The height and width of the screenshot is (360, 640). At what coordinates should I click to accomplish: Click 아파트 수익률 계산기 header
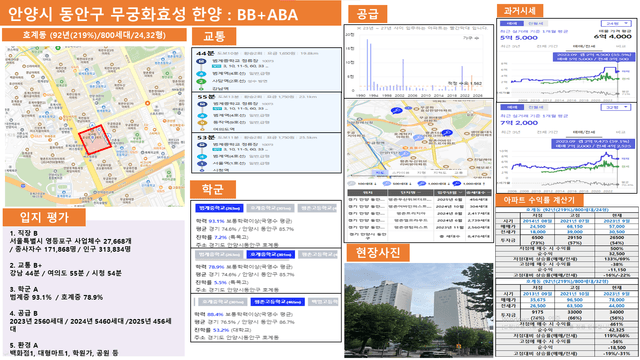click(539, 200)
